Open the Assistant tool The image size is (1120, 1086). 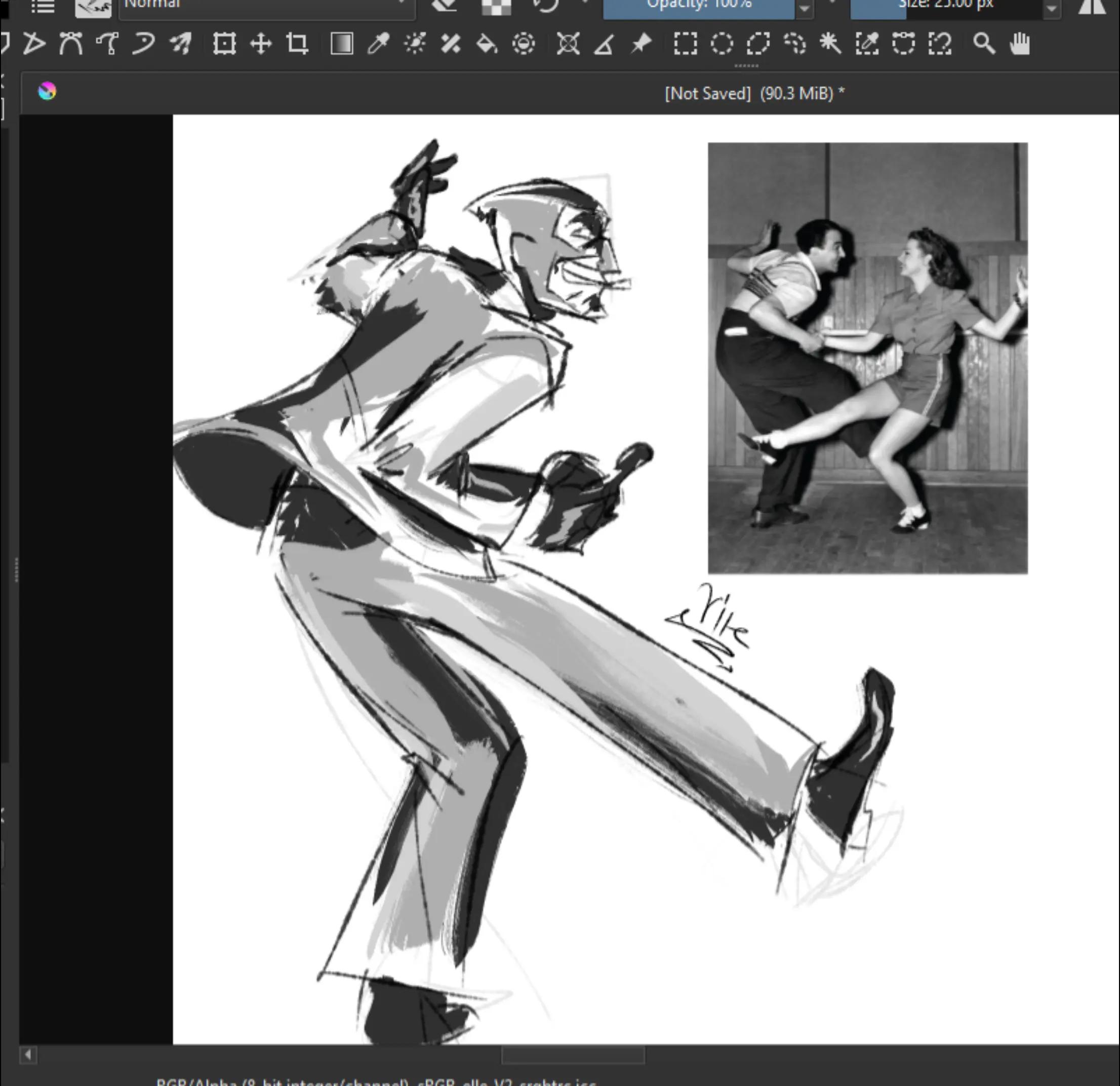pyautogui.click(x=568, y=44)
